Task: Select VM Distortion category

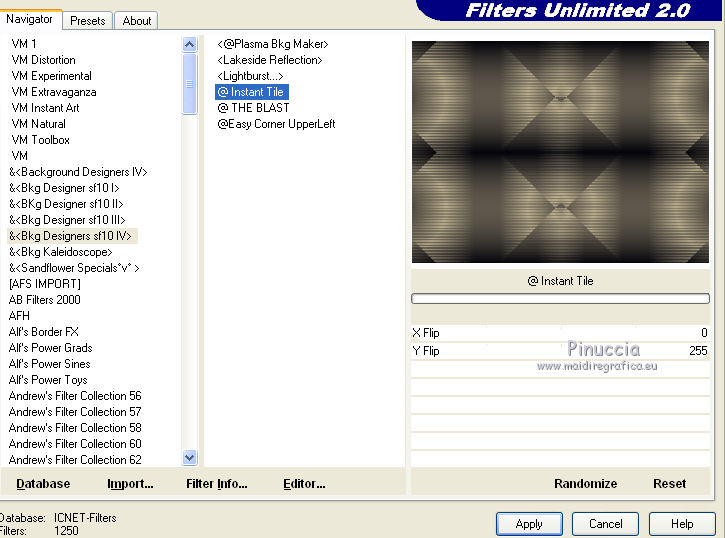Action: click(x=43, y=60)
